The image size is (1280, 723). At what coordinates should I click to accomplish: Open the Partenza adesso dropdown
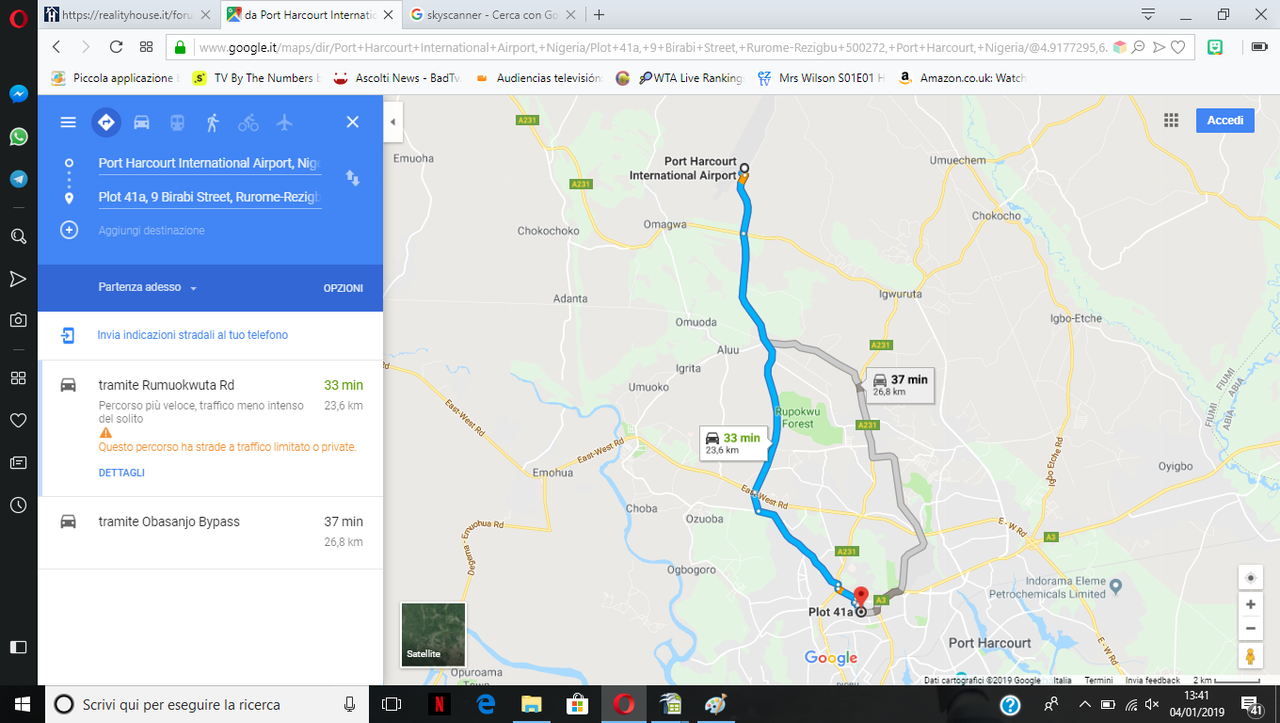coord(148,287)
